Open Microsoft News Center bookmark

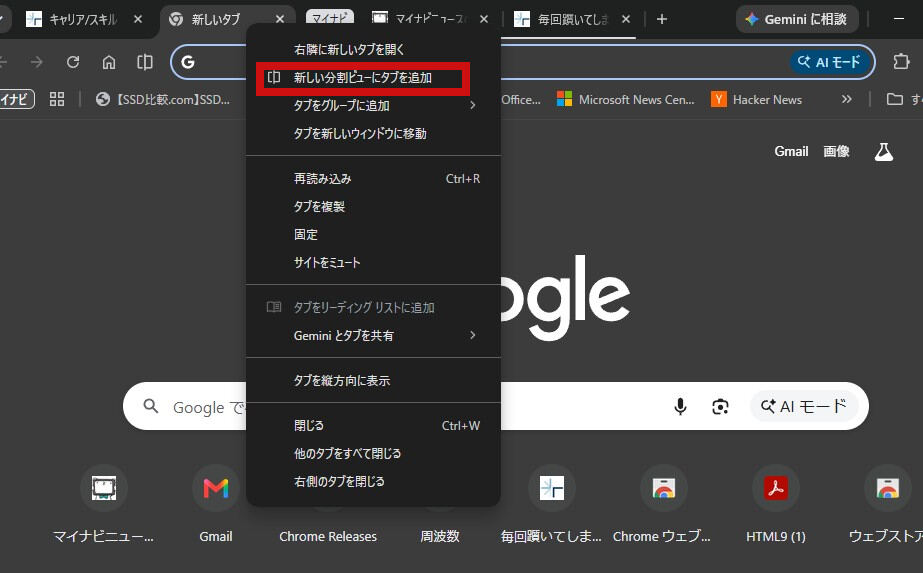(626, 100)
